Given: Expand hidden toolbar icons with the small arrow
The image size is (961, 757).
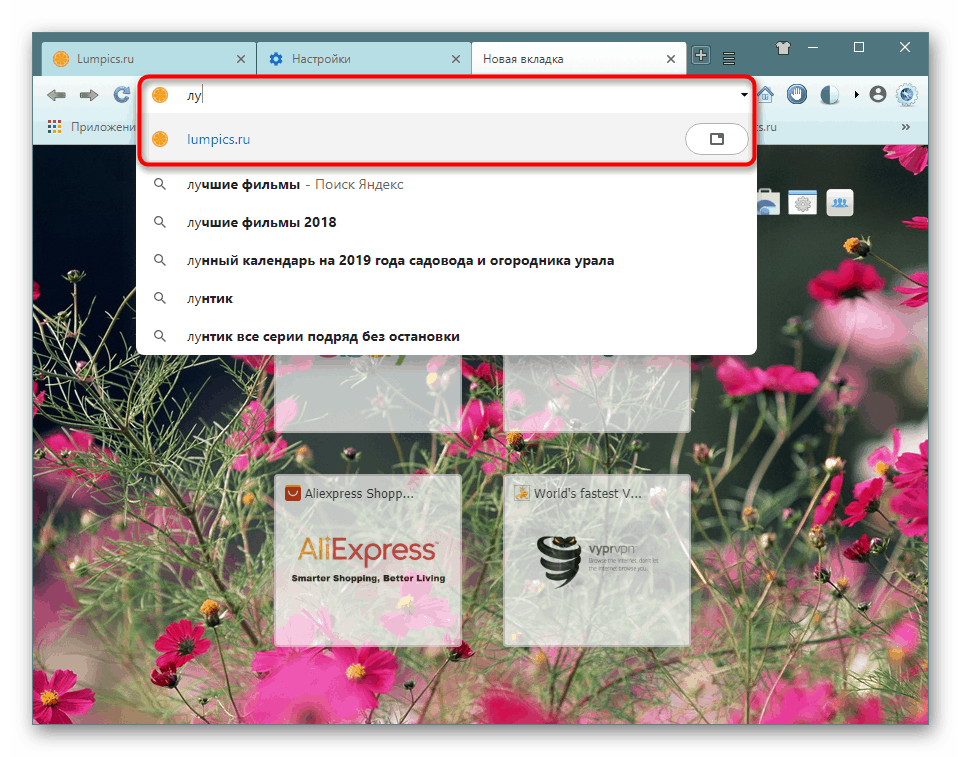Looking at the screenshot, I should pyautogui.click(x=855, y=94).
